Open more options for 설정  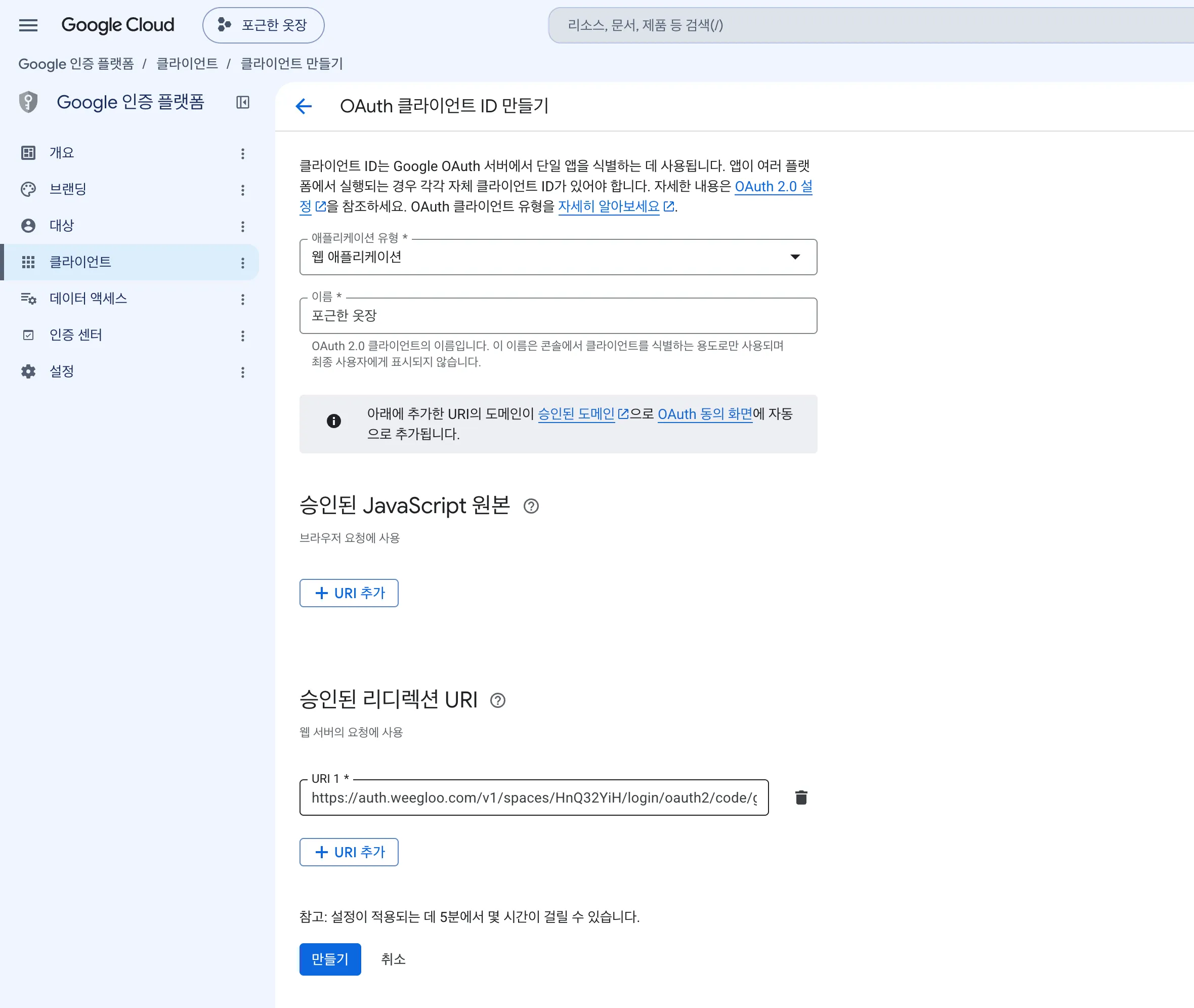point(243,373)
